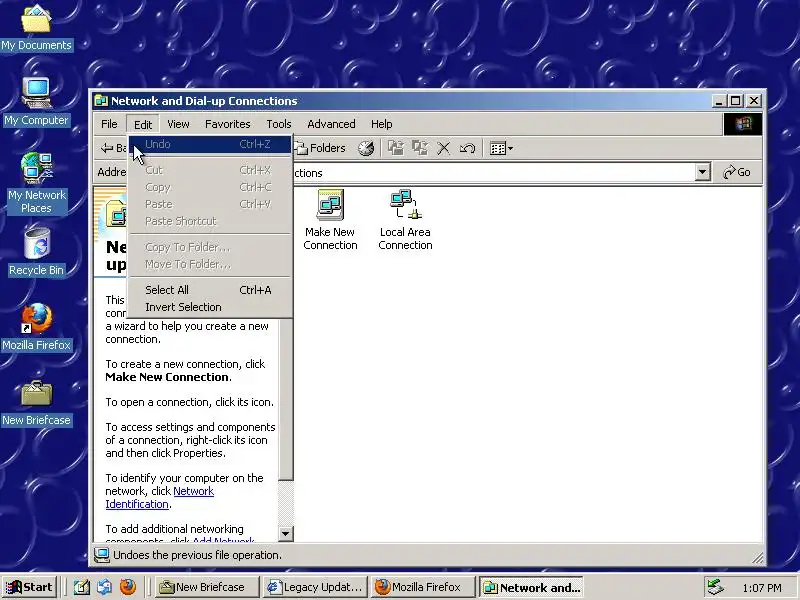Image resolution: width=800 pixels, height=600 pixels.
Task: Close the open Edit menu
Action: point(143,124)
